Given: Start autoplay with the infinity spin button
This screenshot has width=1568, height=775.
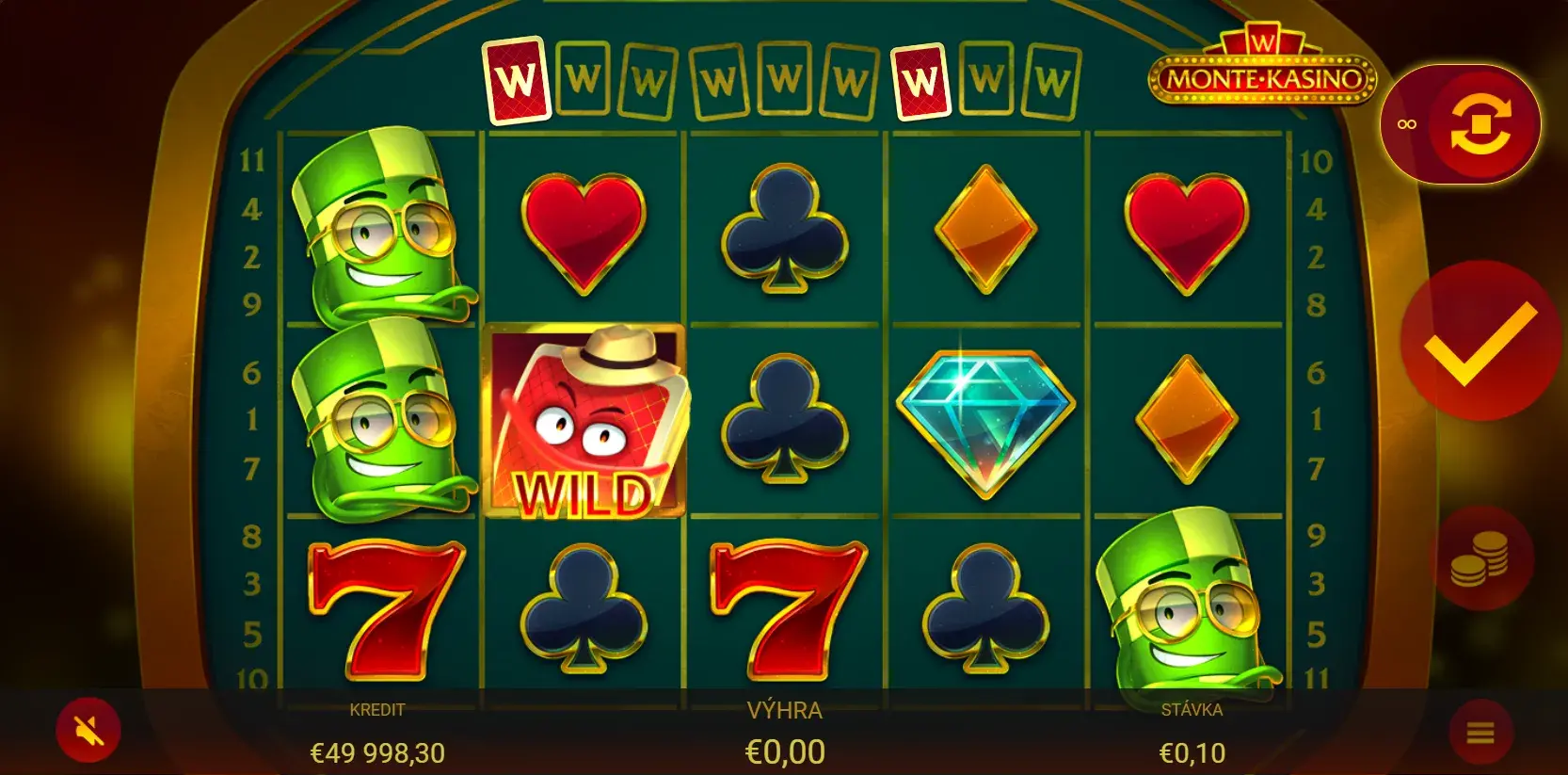Looking at the screenshot, I should click(x=1461, y=124).
